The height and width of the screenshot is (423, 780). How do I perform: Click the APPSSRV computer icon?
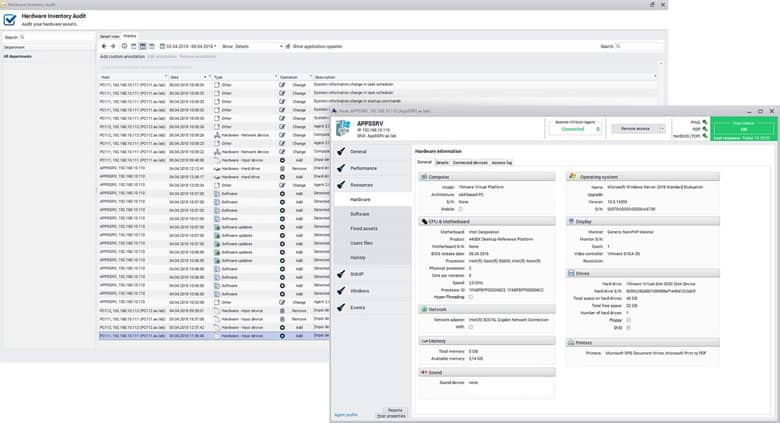coord(345,126)
